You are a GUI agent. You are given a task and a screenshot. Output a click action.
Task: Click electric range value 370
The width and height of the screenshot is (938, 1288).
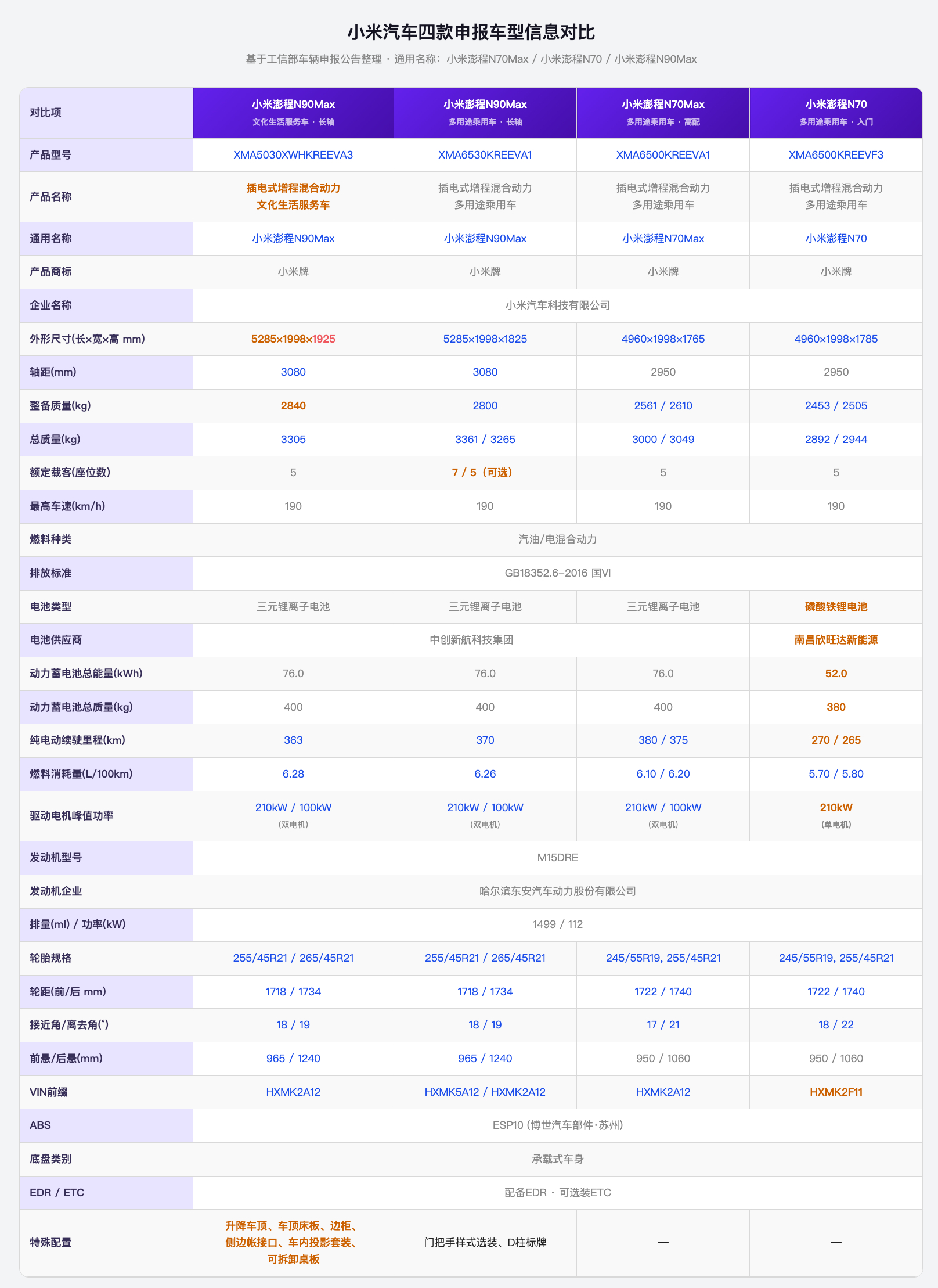[x=485, y=740]
